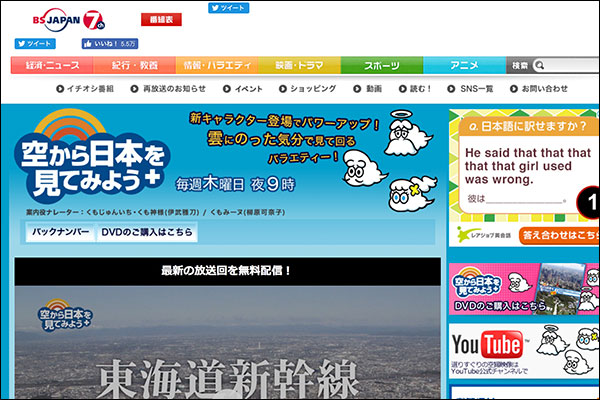Open the 番組表 program guide button
The image size is (600, 400).
[161, 19]
